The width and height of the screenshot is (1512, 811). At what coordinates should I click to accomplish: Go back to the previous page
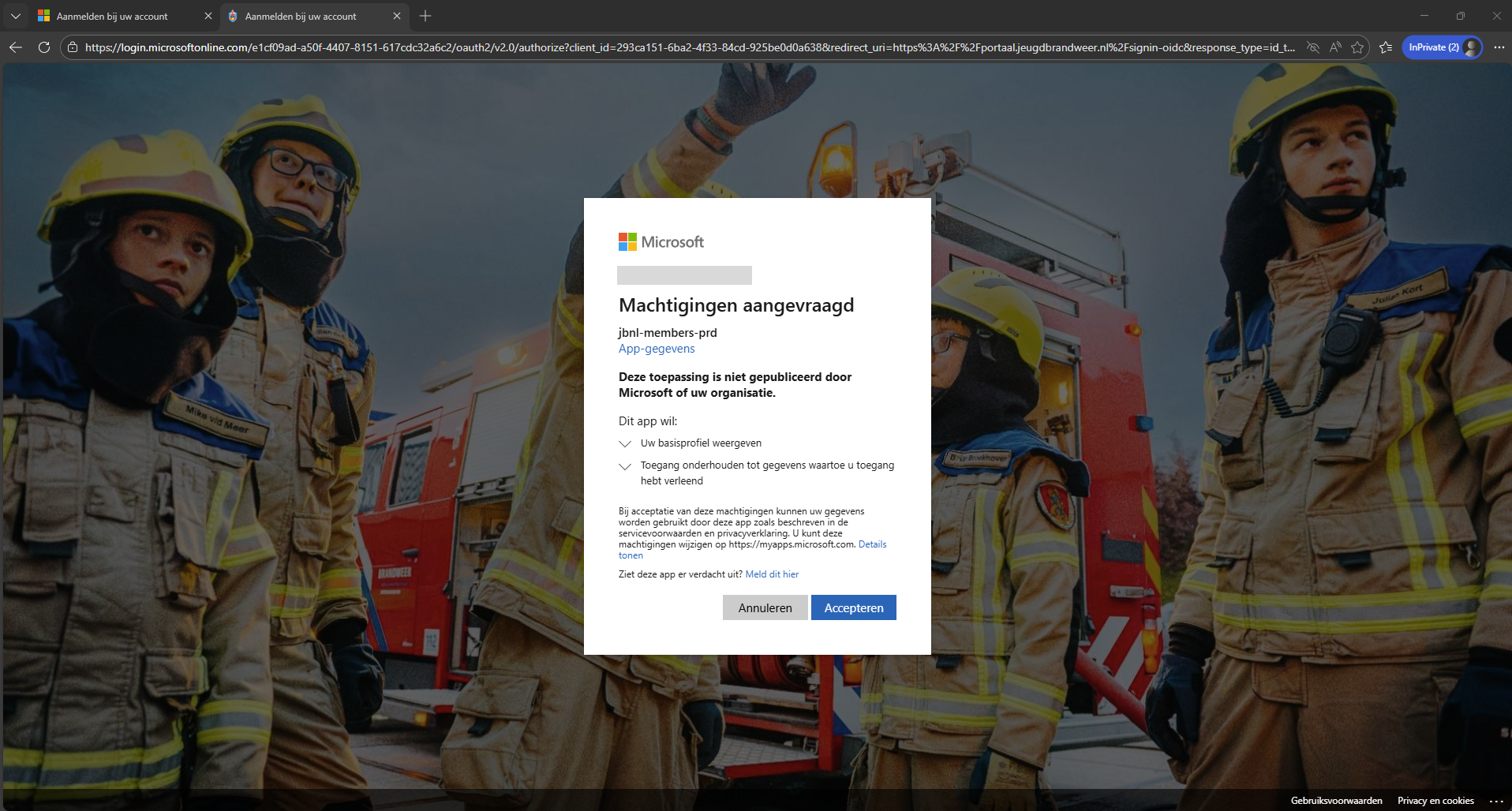click(16, 47)
